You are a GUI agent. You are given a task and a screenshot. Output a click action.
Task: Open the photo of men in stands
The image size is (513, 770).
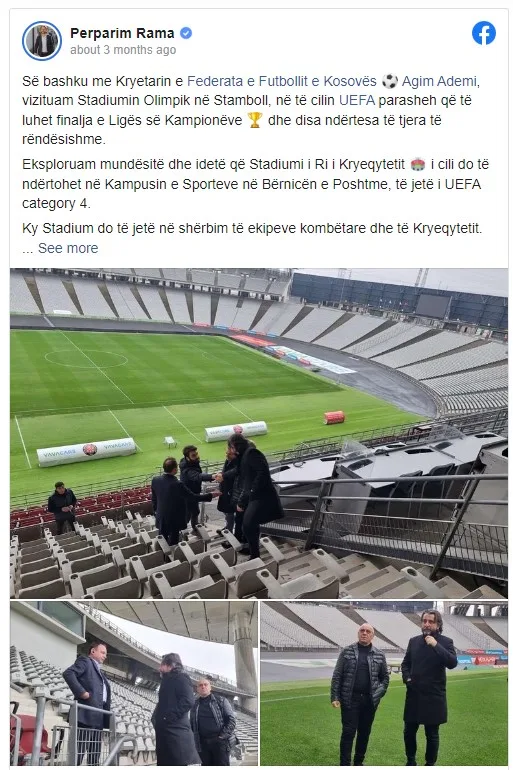pyautogui.click(x=134, y=683)
